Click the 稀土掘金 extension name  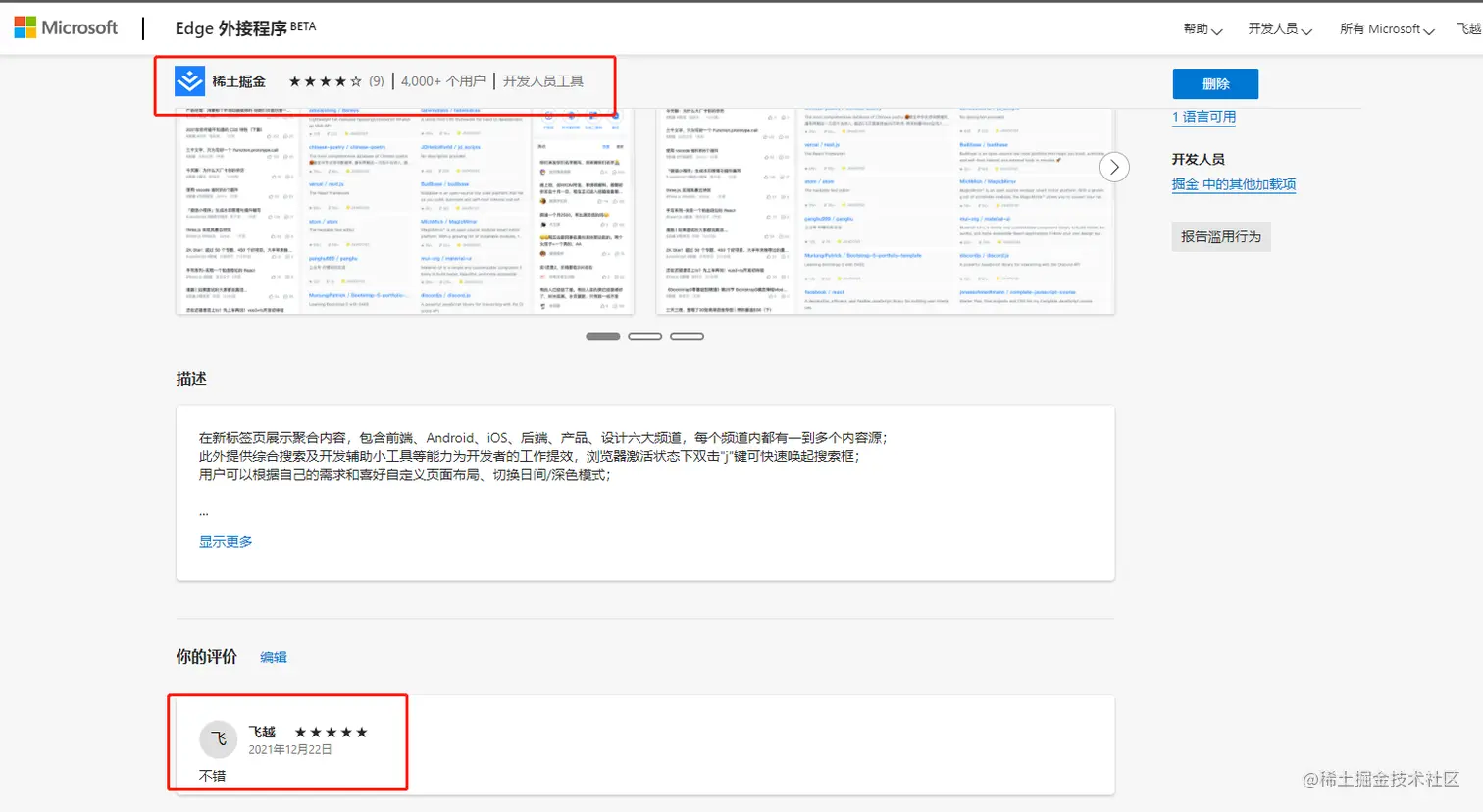pyautogui.click(x=238, y=81)
